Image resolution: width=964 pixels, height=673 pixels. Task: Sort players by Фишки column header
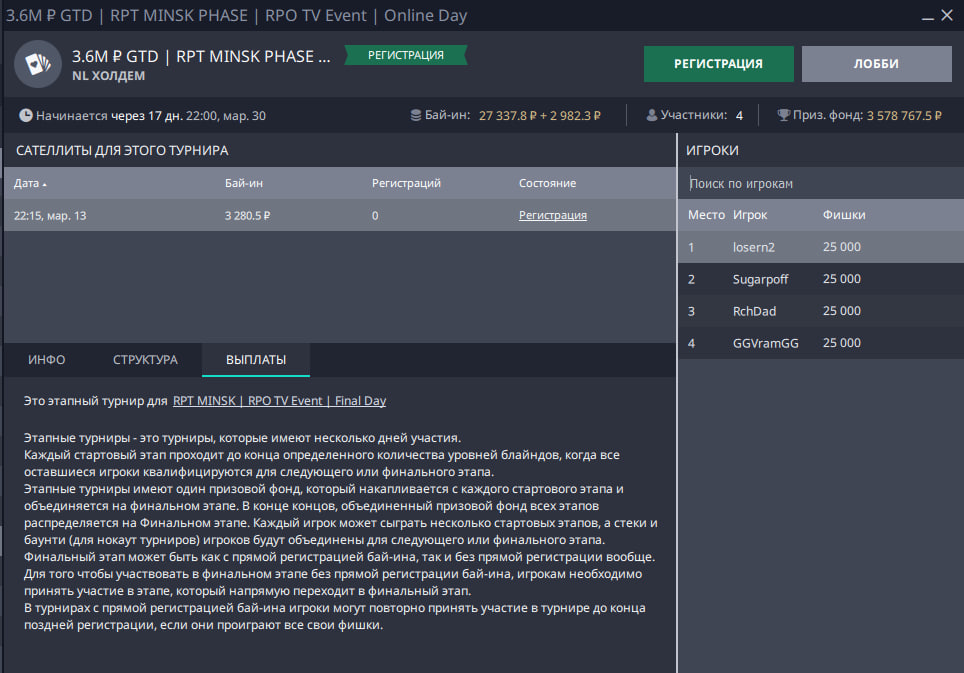click(x=843, y=215)
